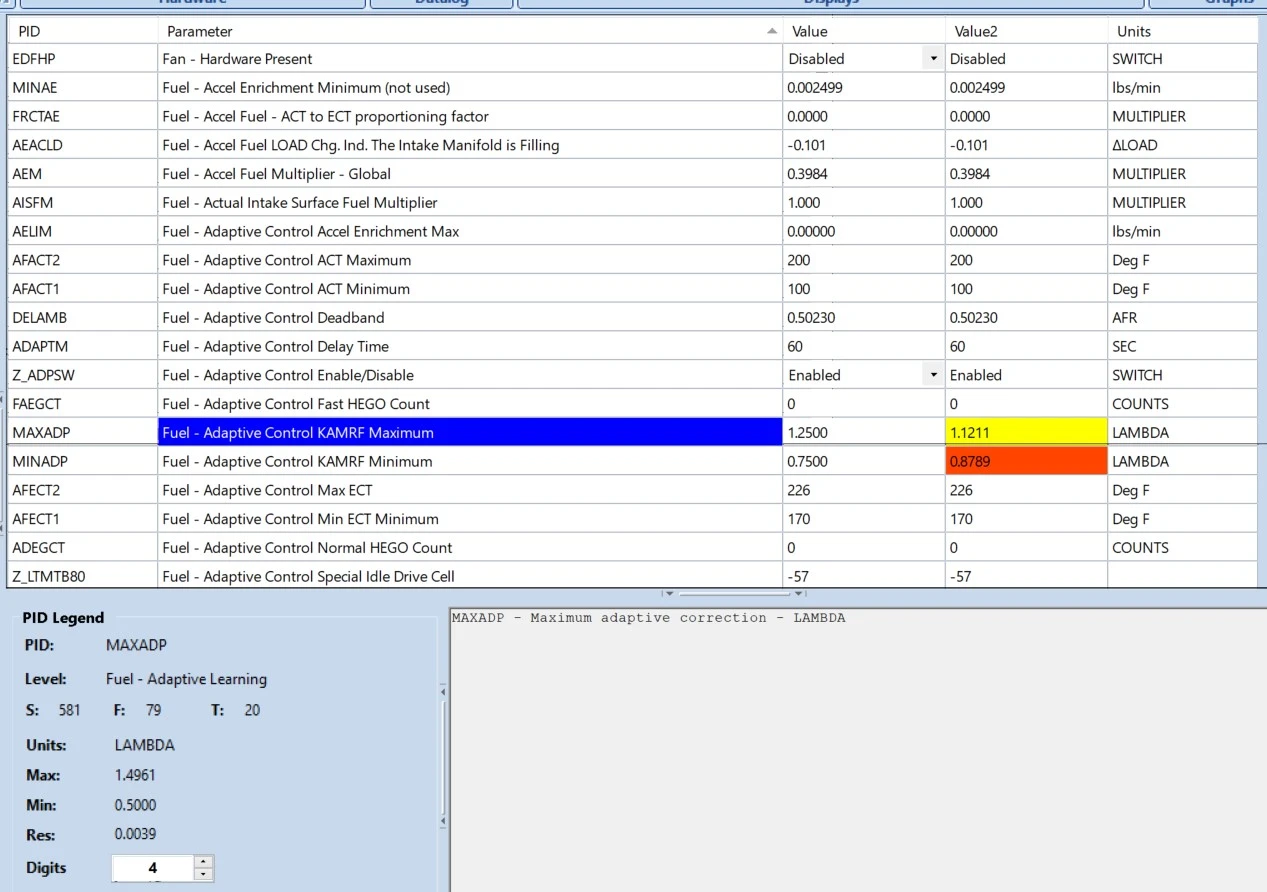Click the ADAPTM Value cell 60
This screenshot has width=1267, height=892.
pos(864,346)
